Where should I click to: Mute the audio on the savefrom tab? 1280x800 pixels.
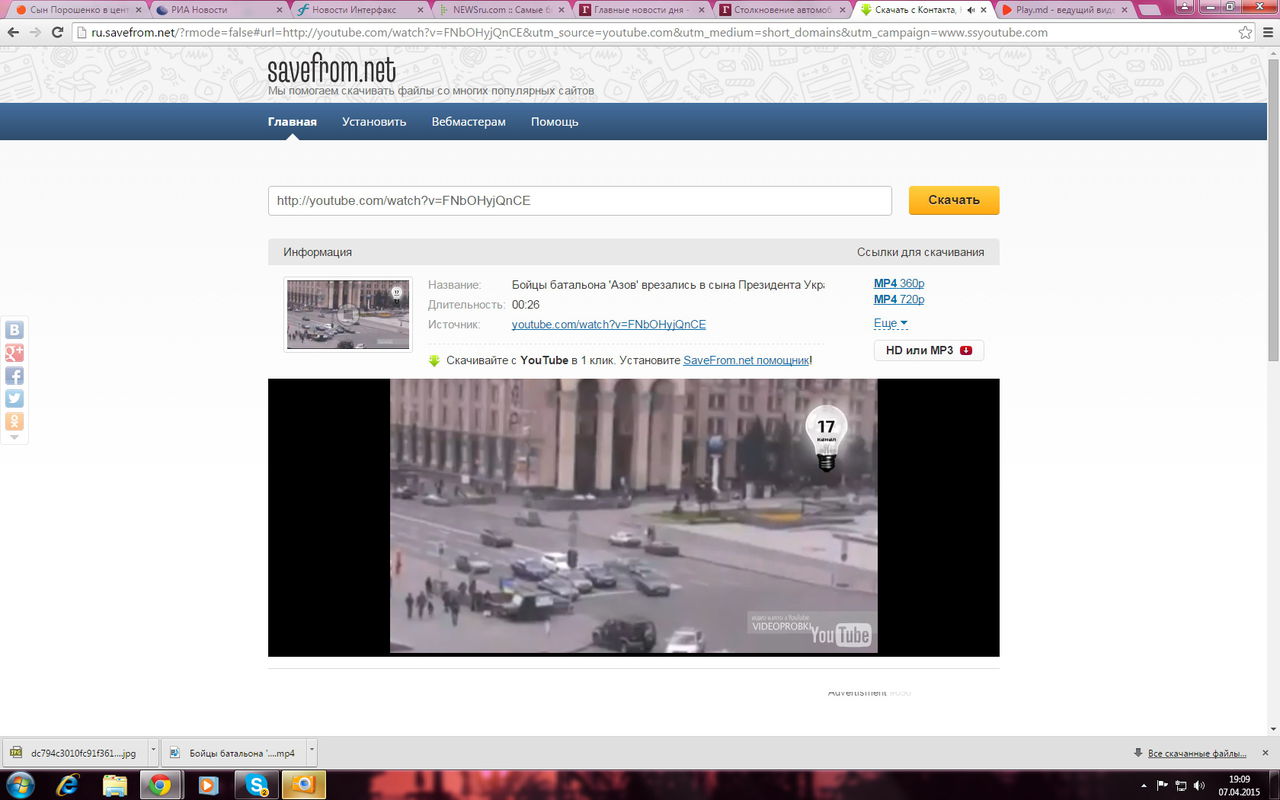point(970,10)
